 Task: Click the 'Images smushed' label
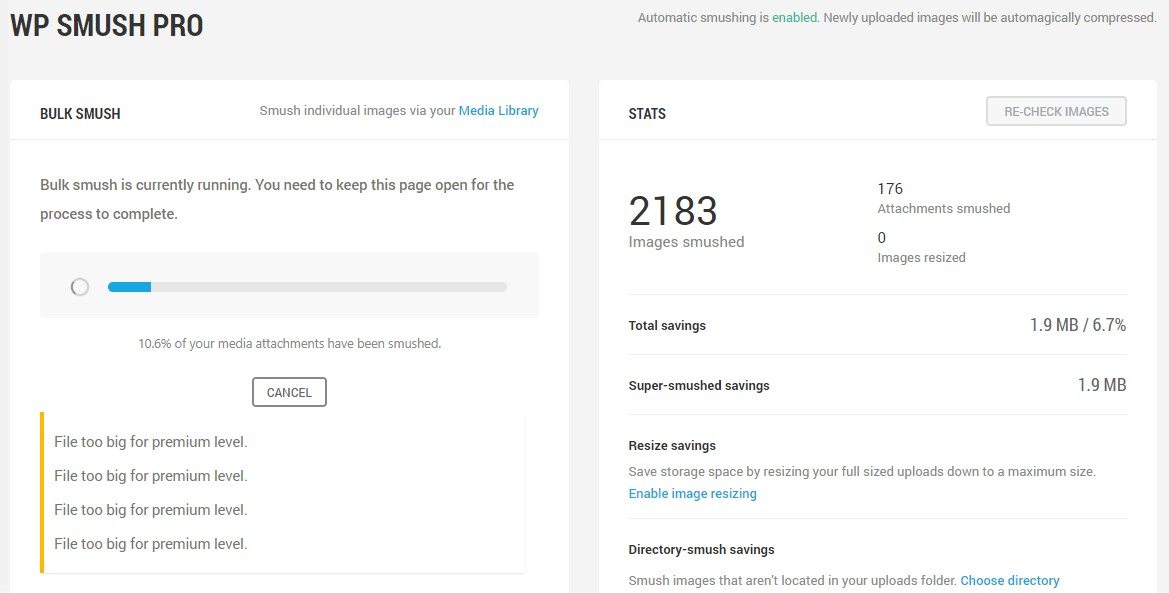[x=686, y=242]
